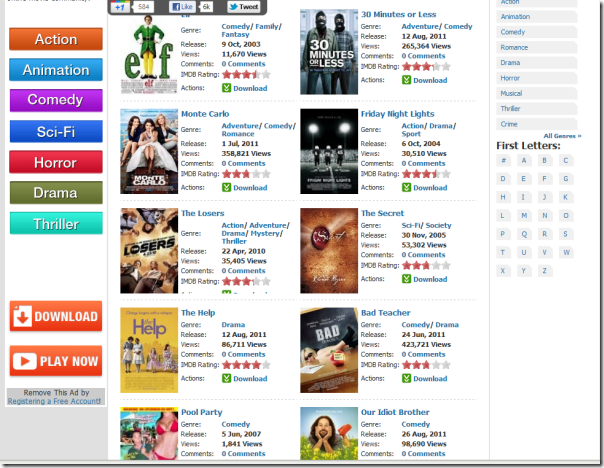Open the 30 Minutes or Less title link
Viewport: 604px width, 468px height.
(x=399, y=14)
